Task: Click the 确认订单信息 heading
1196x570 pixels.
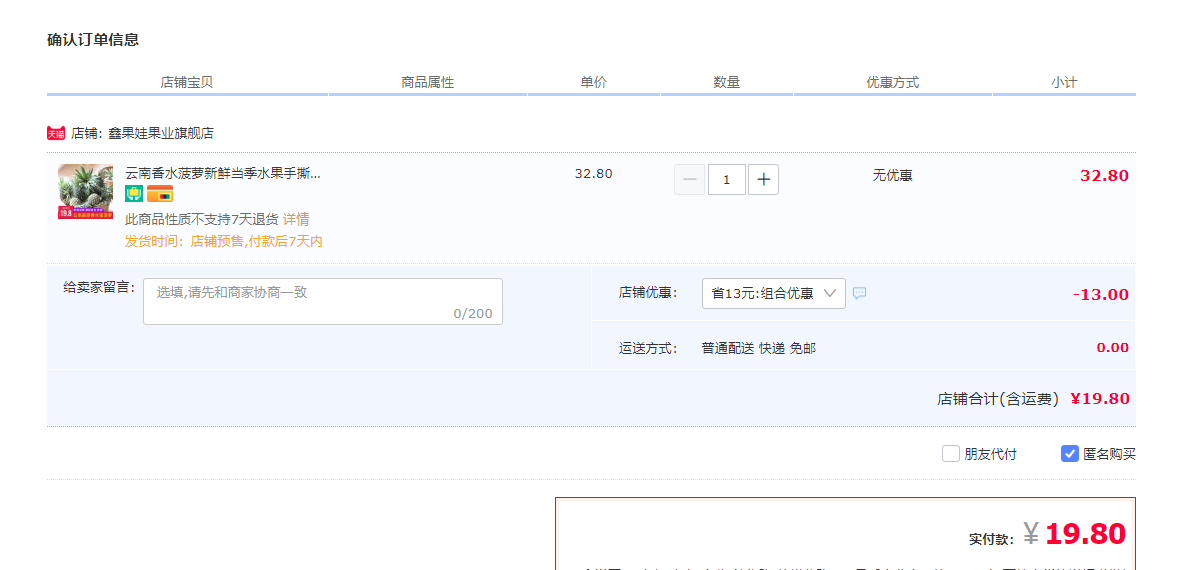Action: 93,40
